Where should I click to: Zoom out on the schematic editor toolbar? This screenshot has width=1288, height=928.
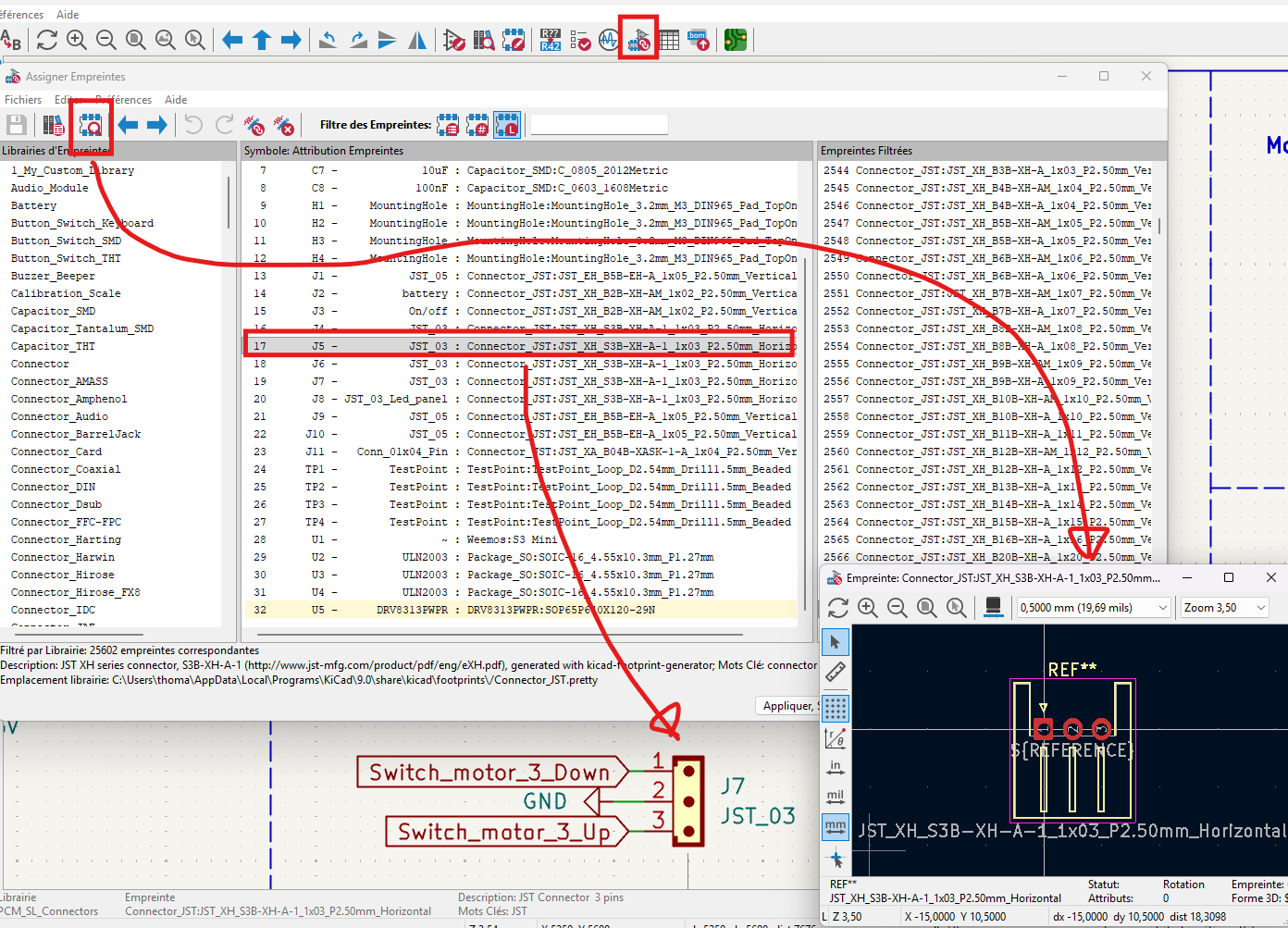(x=106, y=40)
